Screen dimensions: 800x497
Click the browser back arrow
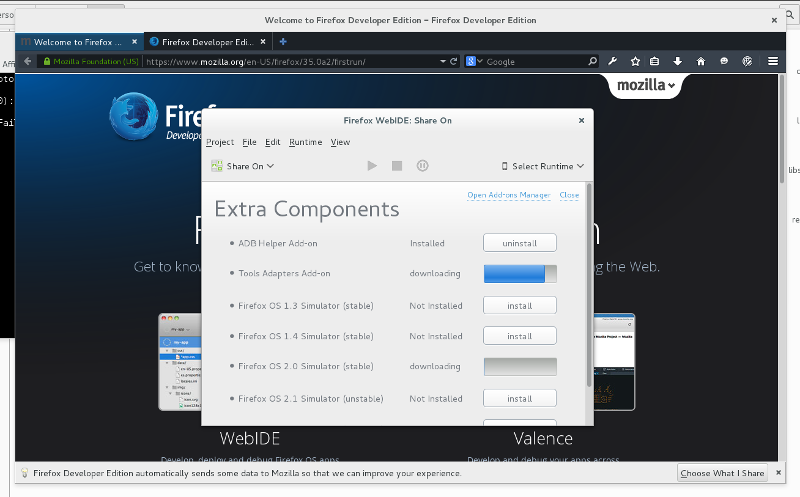coord(28,61)
